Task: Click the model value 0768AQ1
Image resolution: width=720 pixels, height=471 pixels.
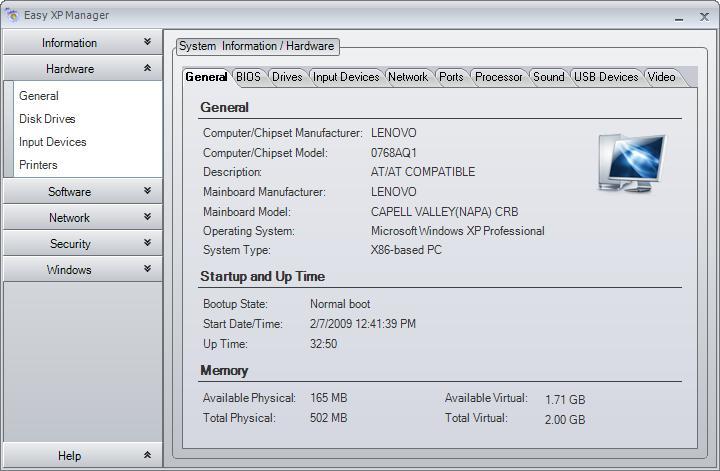Action: click(x=394, y=153)
